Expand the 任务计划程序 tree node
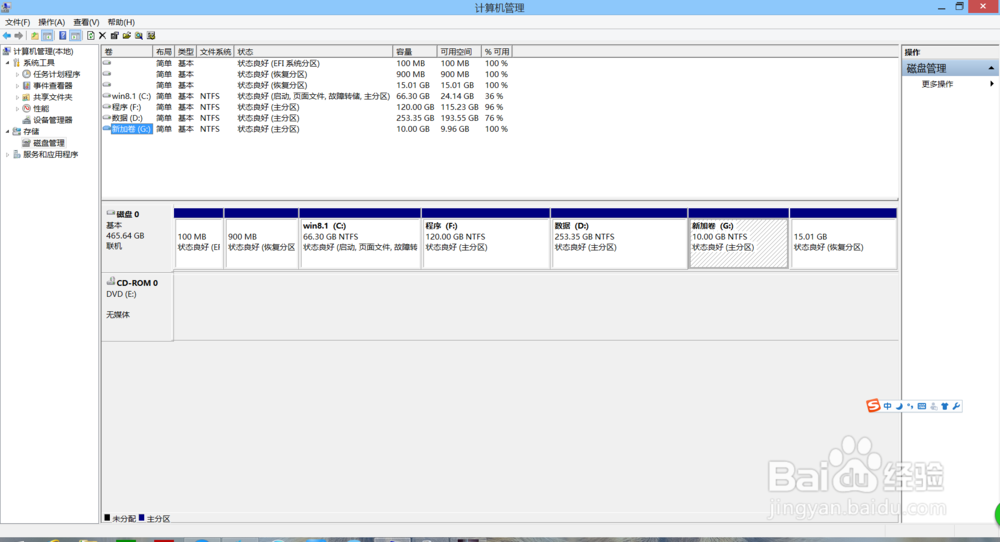The width and height of the screenshot is (1000, 542). click(17, 74)
